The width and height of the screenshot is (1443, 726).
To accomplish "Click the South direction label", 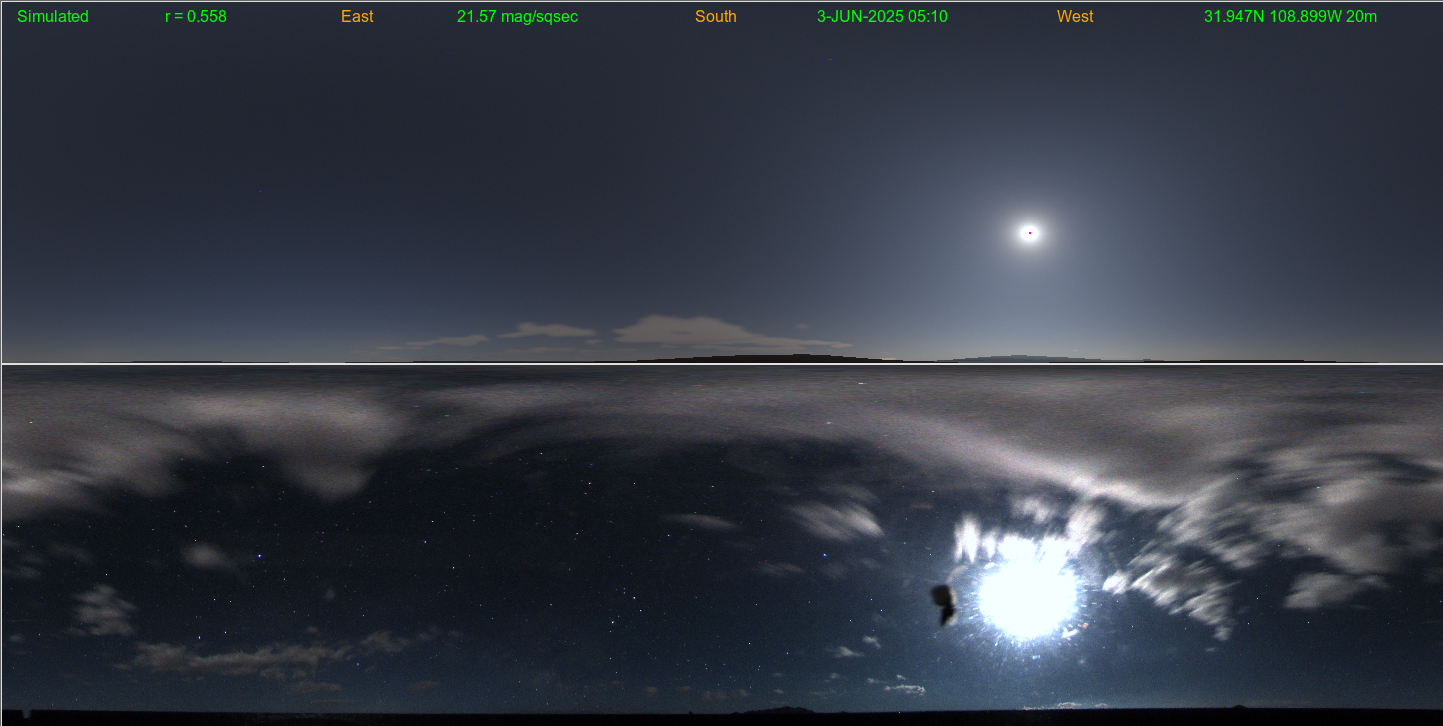I will coord(716,17).
